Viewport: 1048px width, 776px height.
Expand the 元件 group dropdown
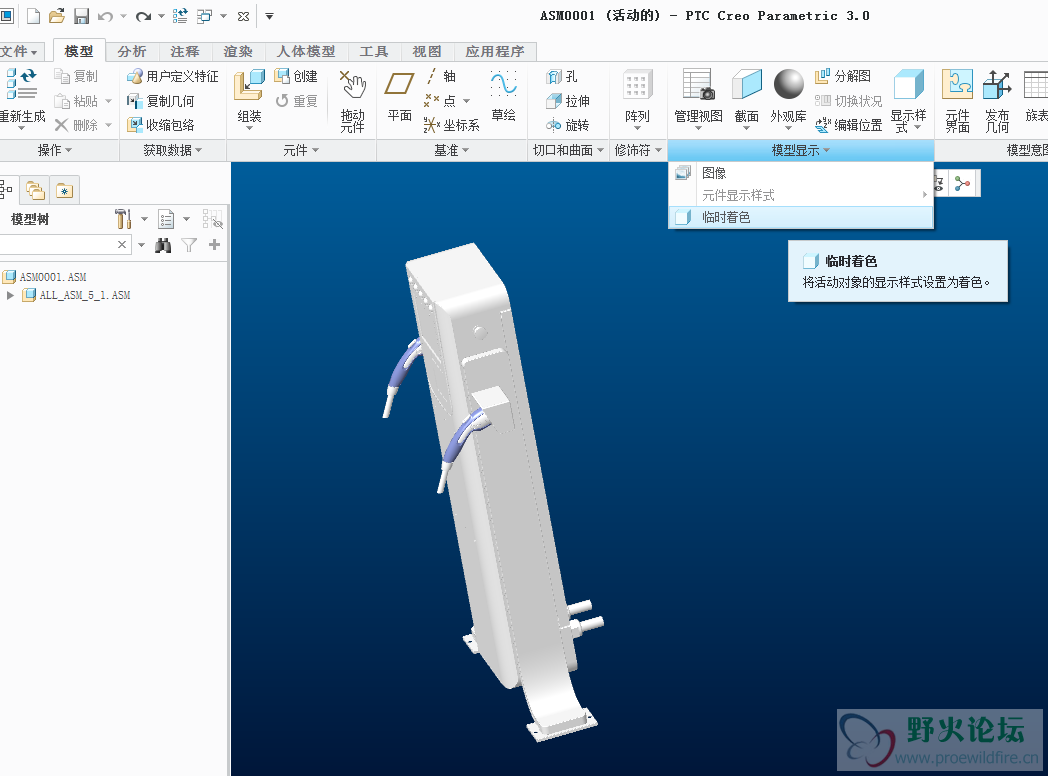point(301,150)
